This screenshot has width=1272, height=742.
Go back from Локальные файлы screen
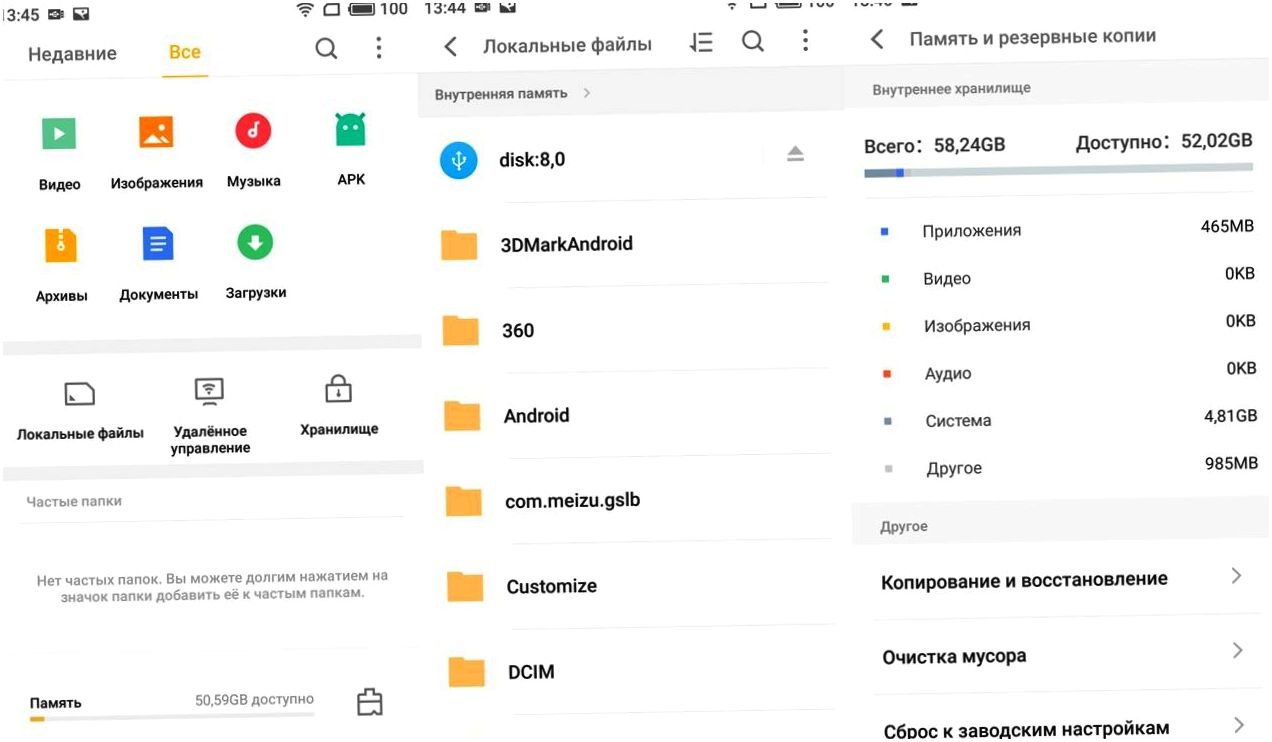450,46
